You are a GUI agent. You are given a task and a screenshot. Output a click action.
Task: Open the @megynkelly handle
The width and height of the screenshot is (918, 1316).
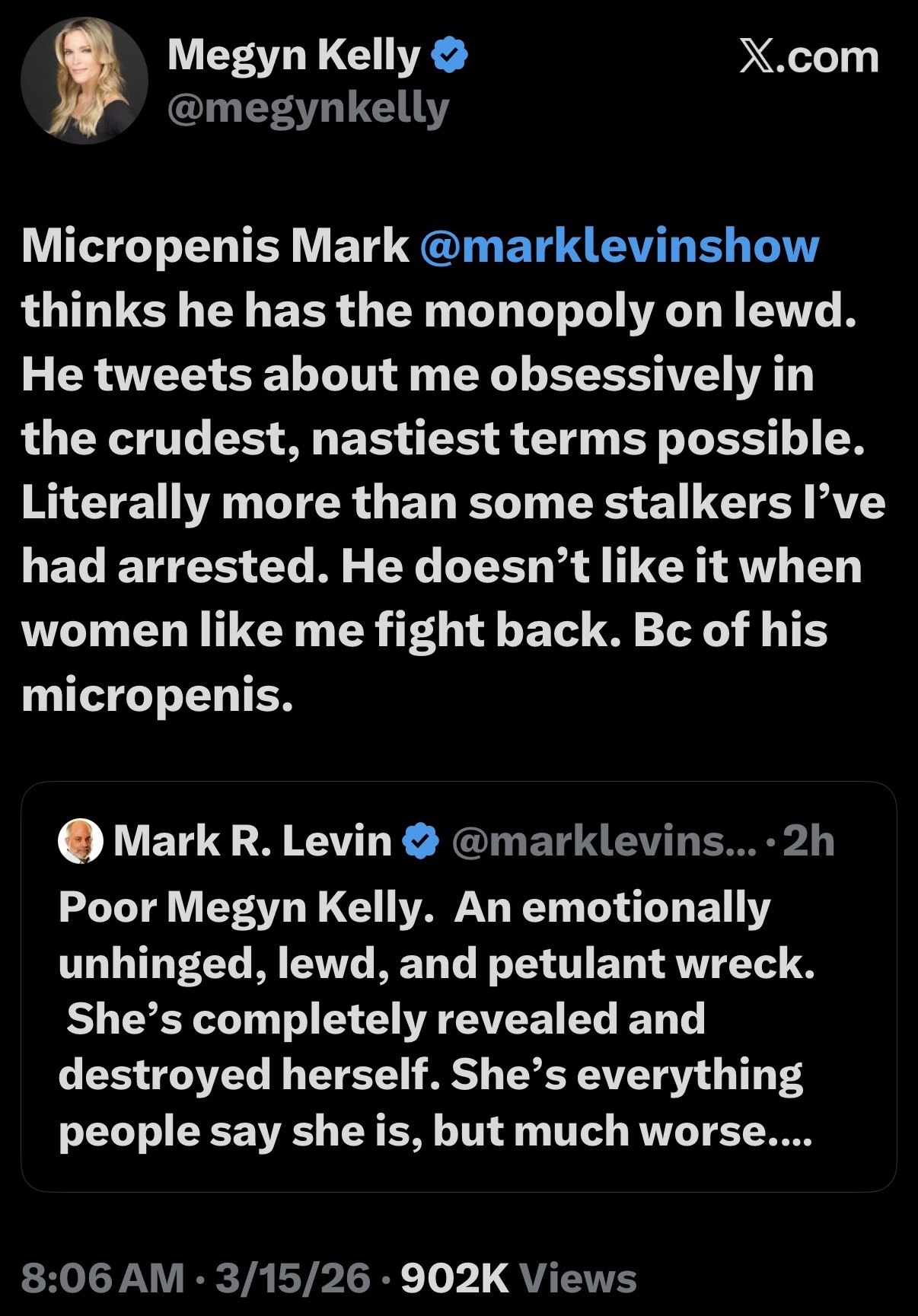pos(308,109)
